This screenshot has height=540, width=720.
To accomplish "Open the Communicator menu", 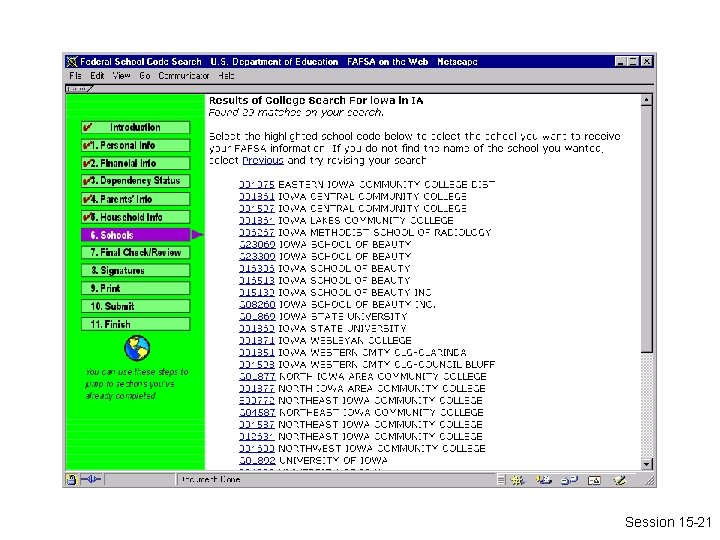I will click(x=184, y=76).
